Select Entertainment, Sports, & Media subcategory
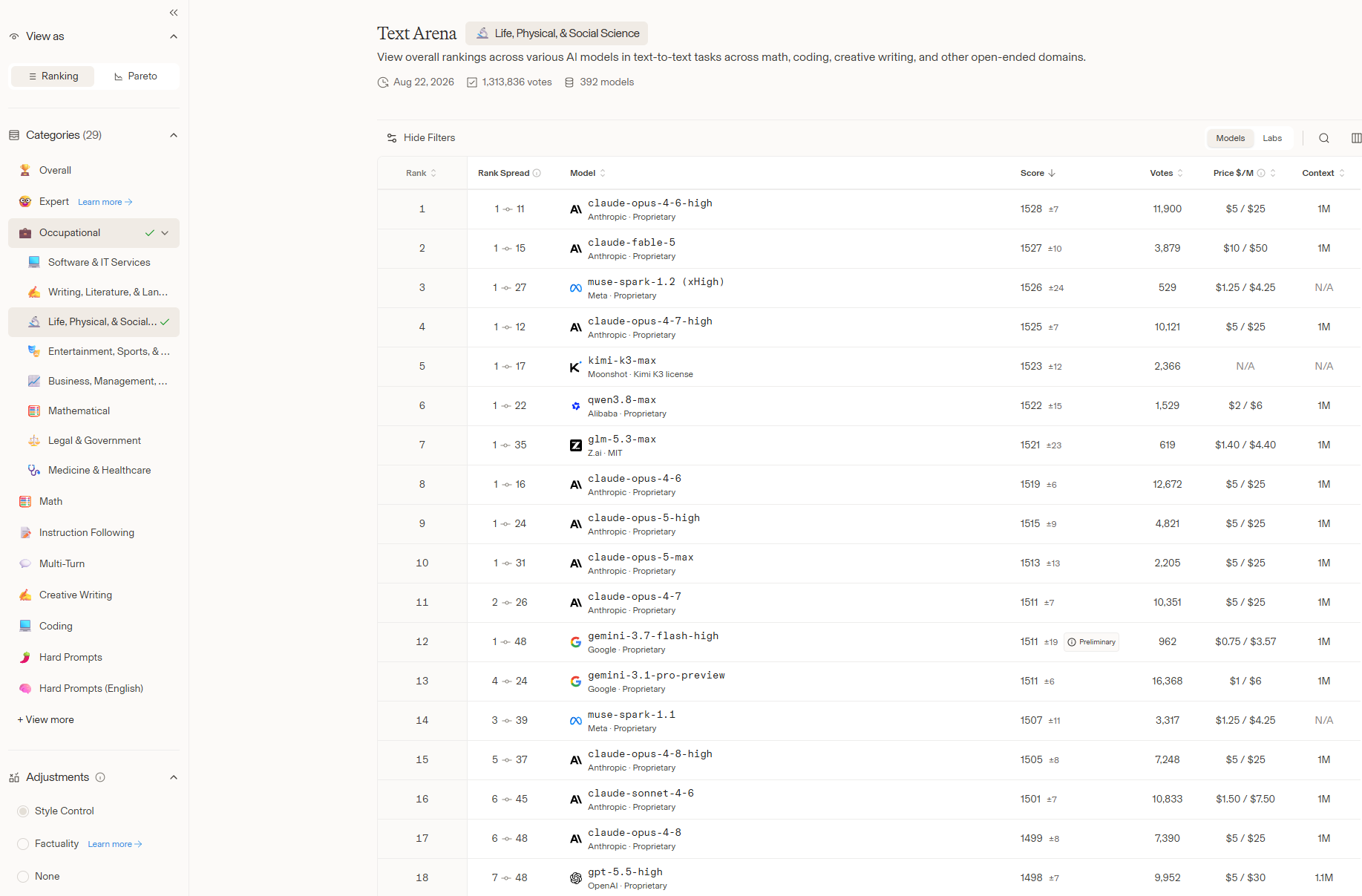 94,351
